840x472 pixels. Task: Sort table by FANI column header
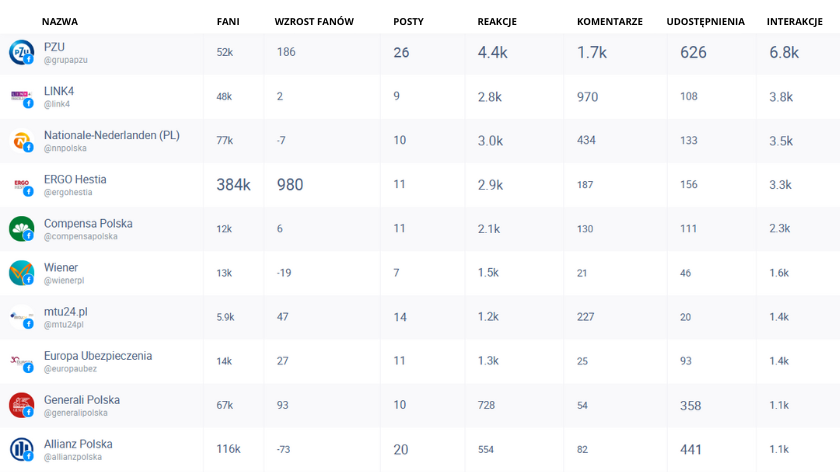[x=228, y=21]
